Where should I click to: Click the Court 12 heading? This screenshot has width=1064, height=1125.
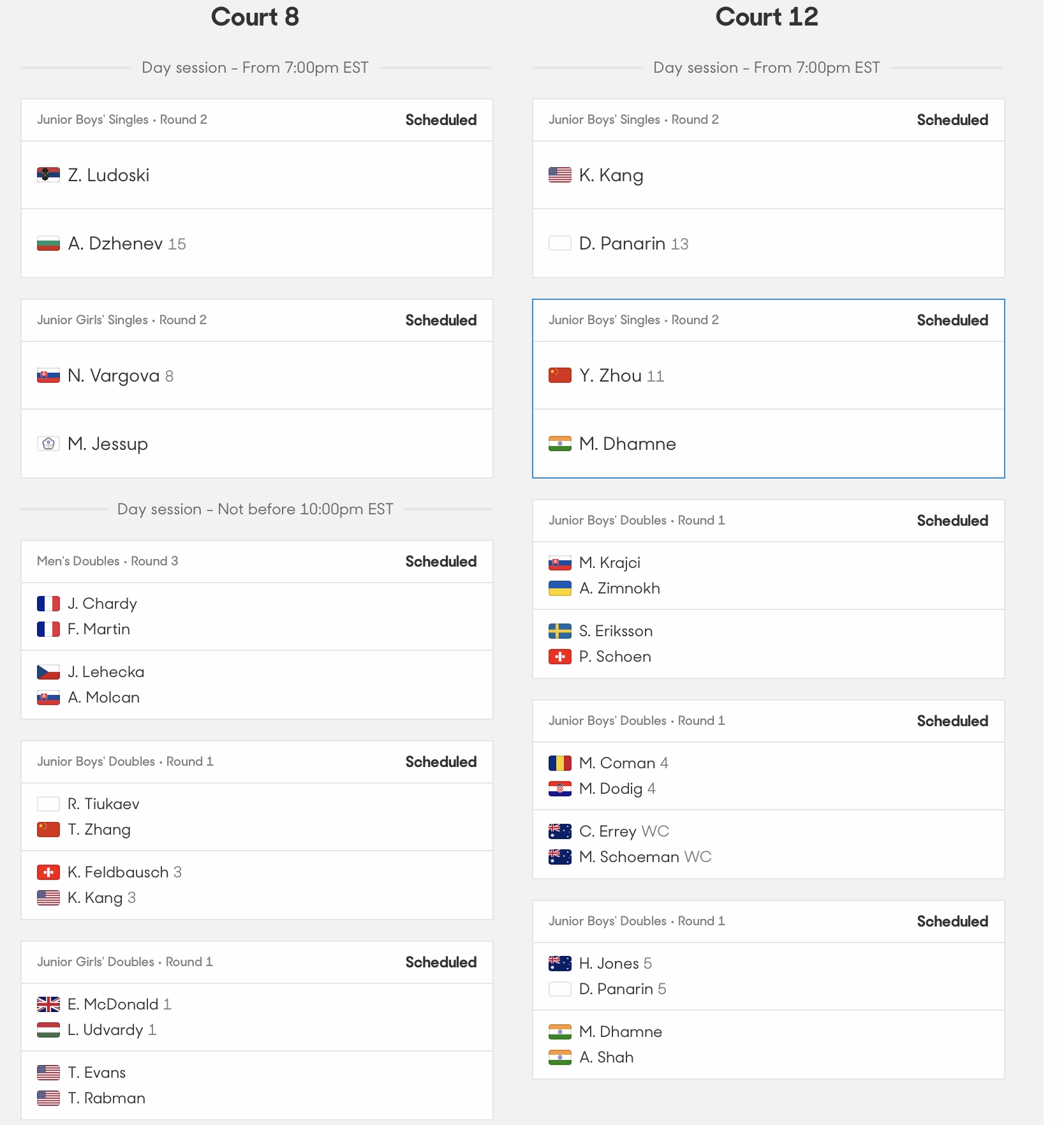pos(767,17)
